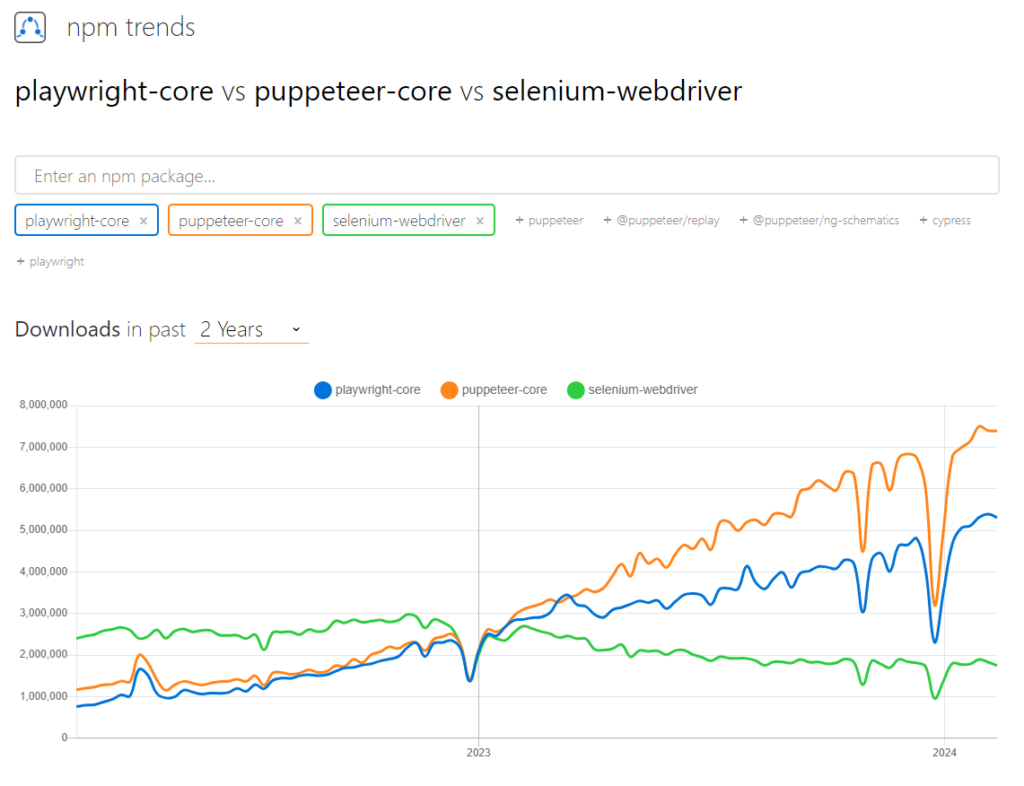Toggle selenium-webdriver series via green legend dot
Image resolution: width=1024 pixels, height=786 pixels.
(575, 390)
